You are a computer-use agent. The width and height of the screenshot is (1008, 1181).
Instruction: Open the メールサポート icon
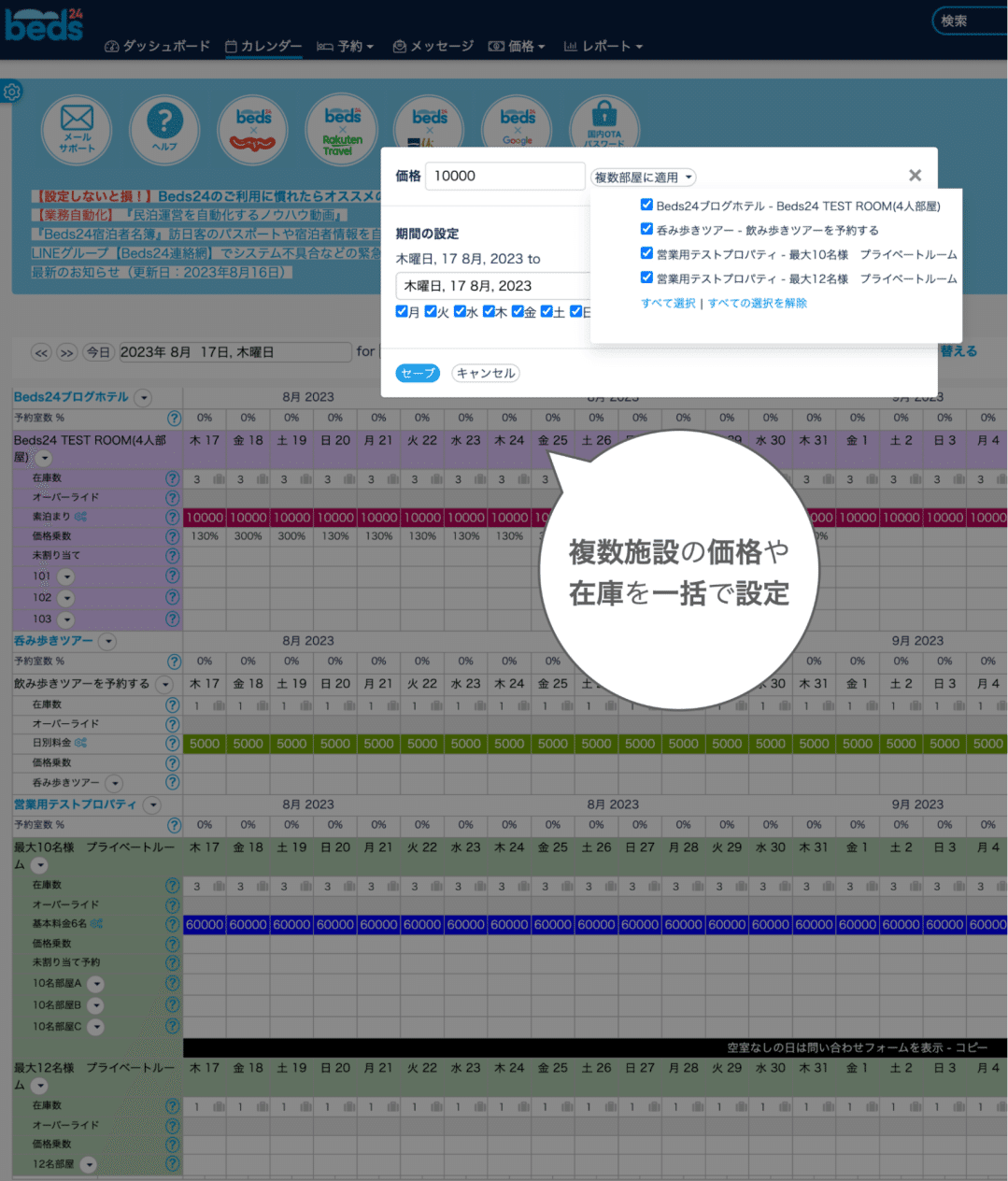click(x=76, y=130)
